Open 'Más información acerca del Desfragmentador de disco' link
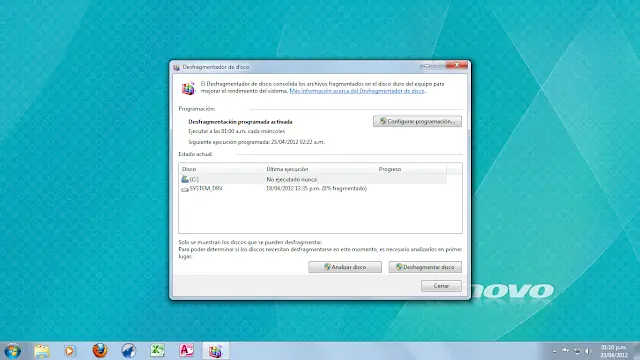Screen dimensions: 640x360 pyautogui.click(x=357, y=91)
